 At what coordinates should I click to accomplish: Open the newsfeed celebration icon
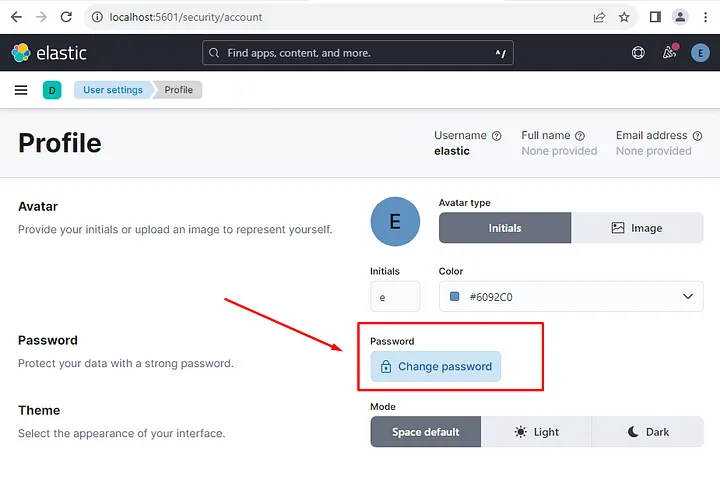669,53
